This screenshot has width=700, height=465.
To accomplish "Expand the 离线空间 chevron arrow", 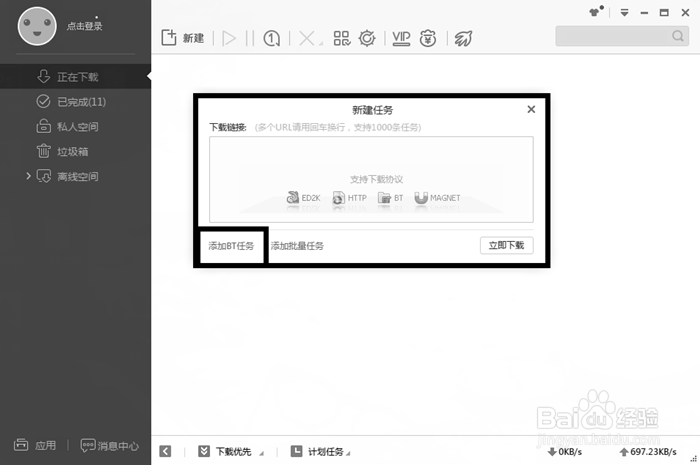I will [28, 176].
